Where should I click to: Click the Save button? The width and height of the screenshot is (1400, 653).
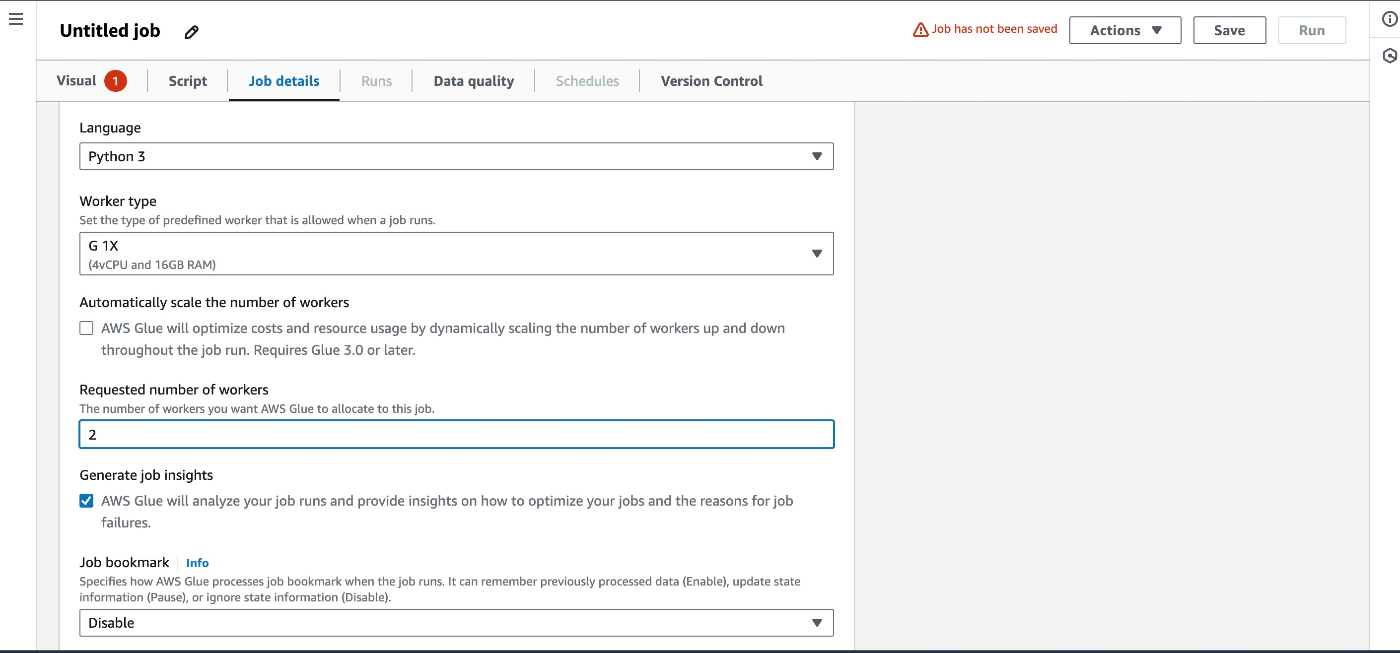click(1229, 30)
